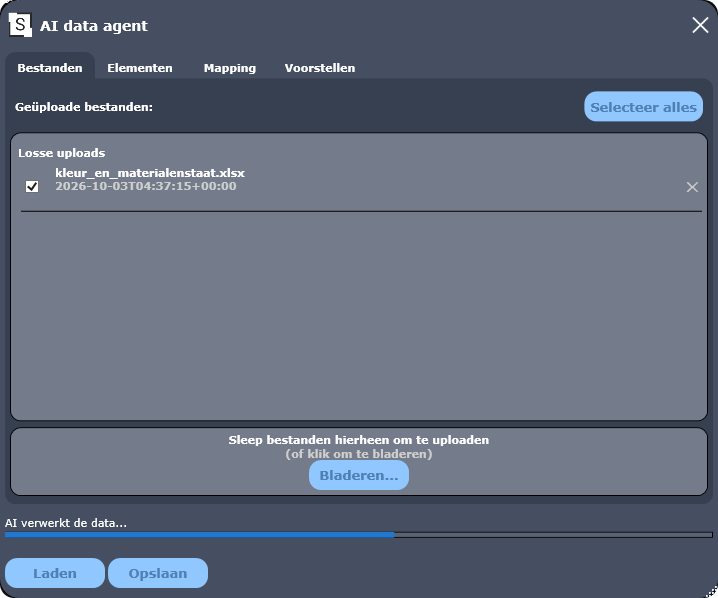Remove kleur_en_materialenstaat.xlsx with its X icon
718x598 pixels.
[x=692, y=187]
